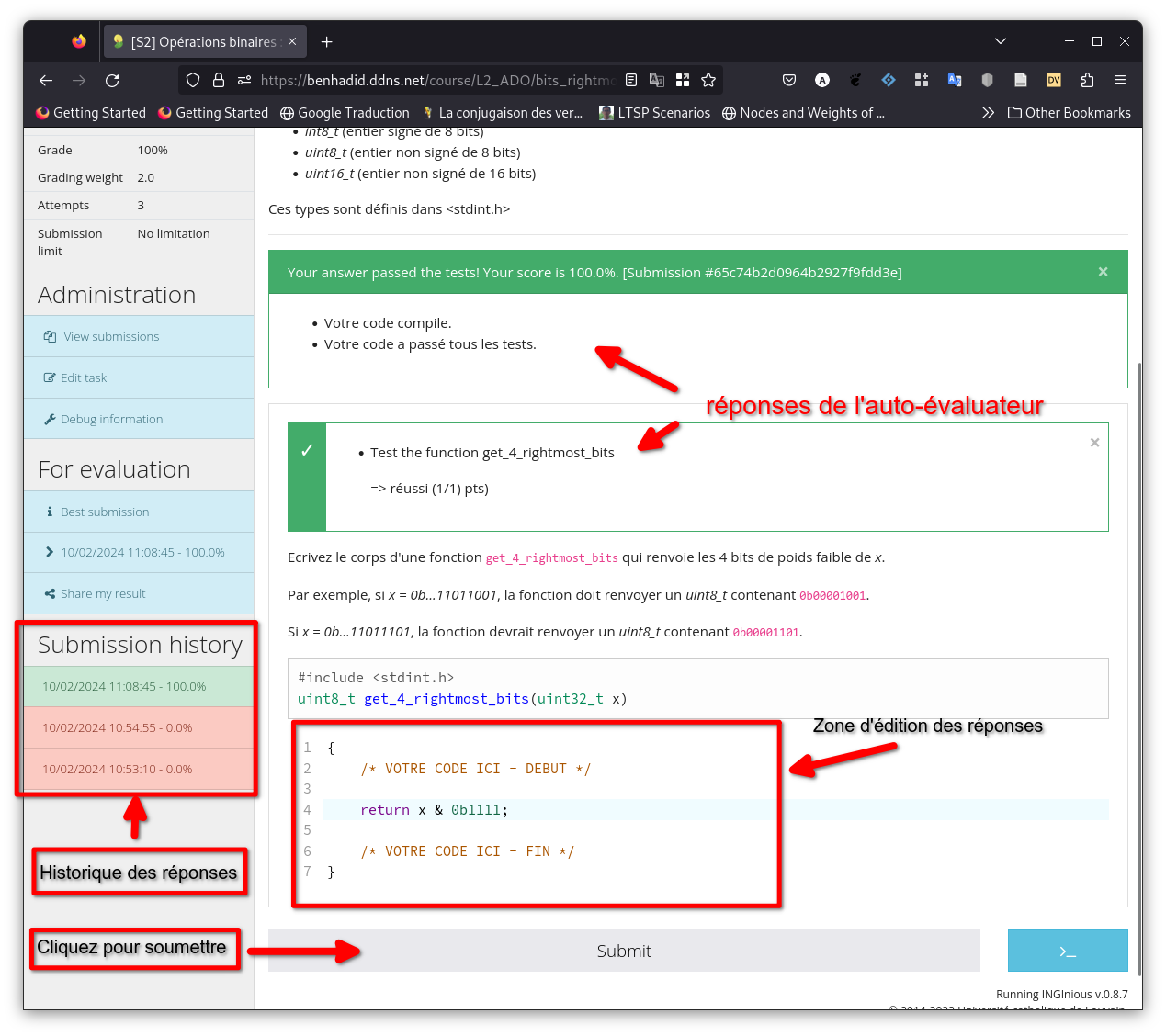Select the 10/02/2024 10:53:10 - 0.0% submission

coord(139,770)
